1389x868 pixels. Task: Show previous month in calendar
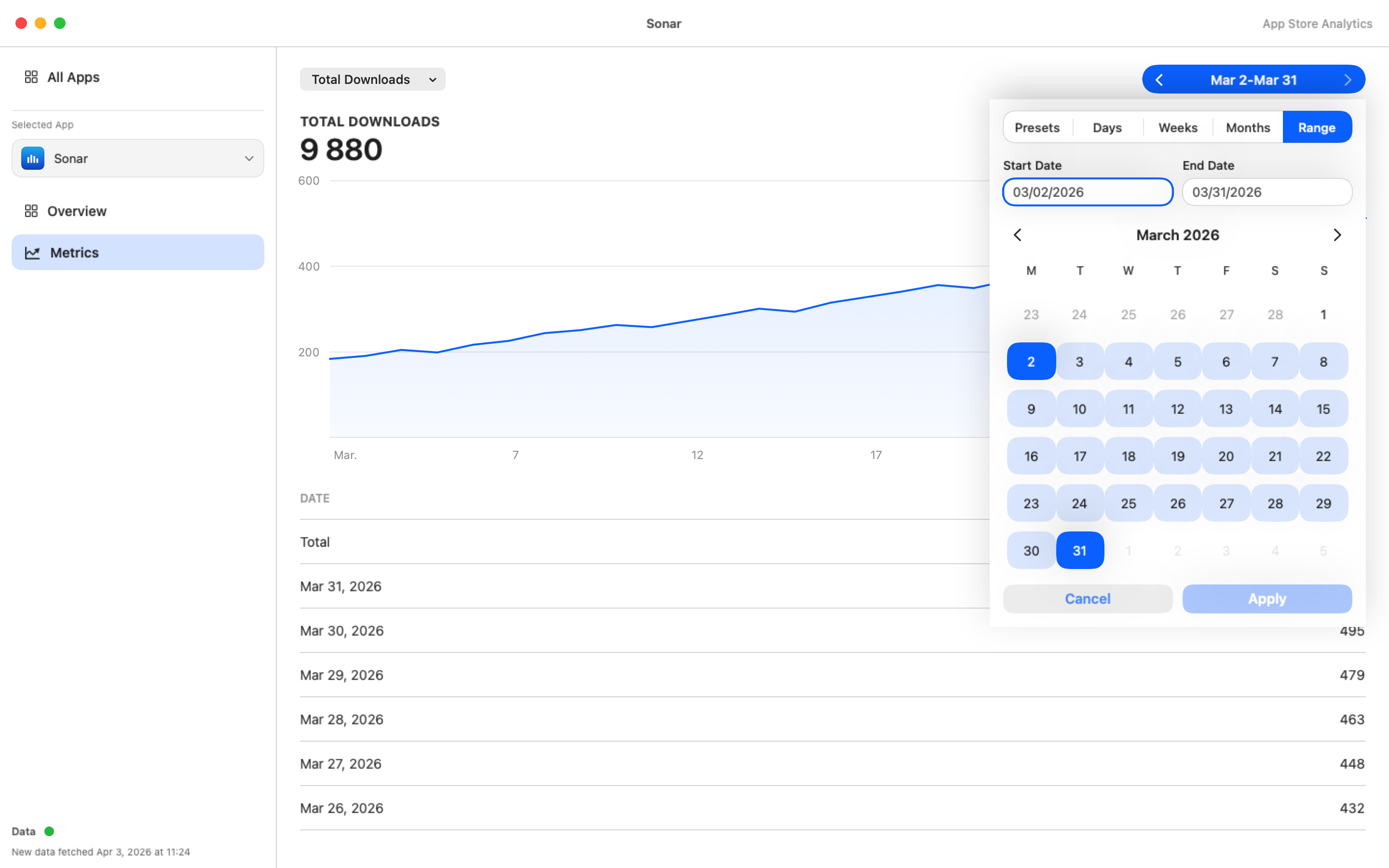tap(1018, 235)
